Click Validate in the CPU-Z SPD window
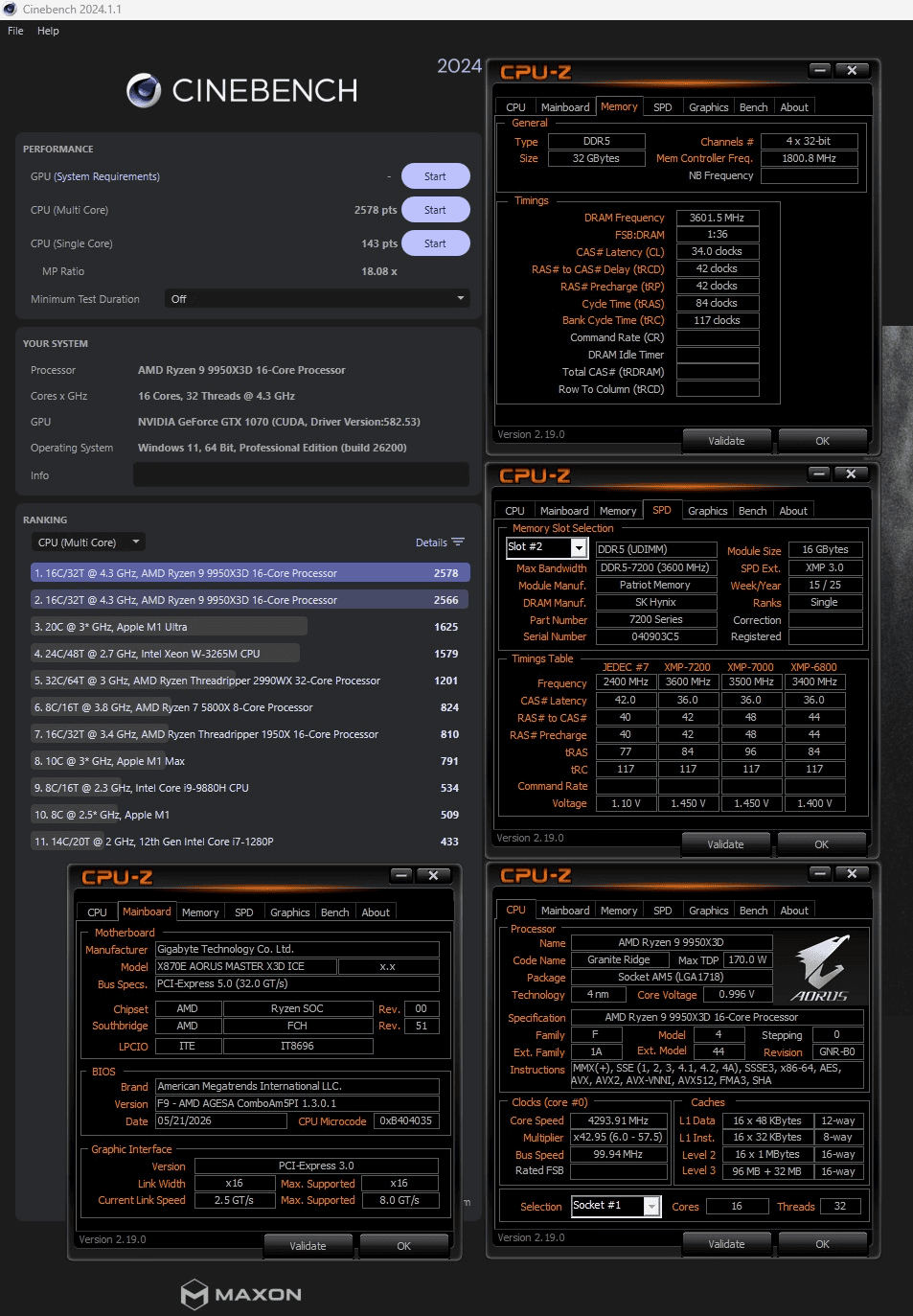This screenshot has height=1316, width=913. tap(725, 844)
